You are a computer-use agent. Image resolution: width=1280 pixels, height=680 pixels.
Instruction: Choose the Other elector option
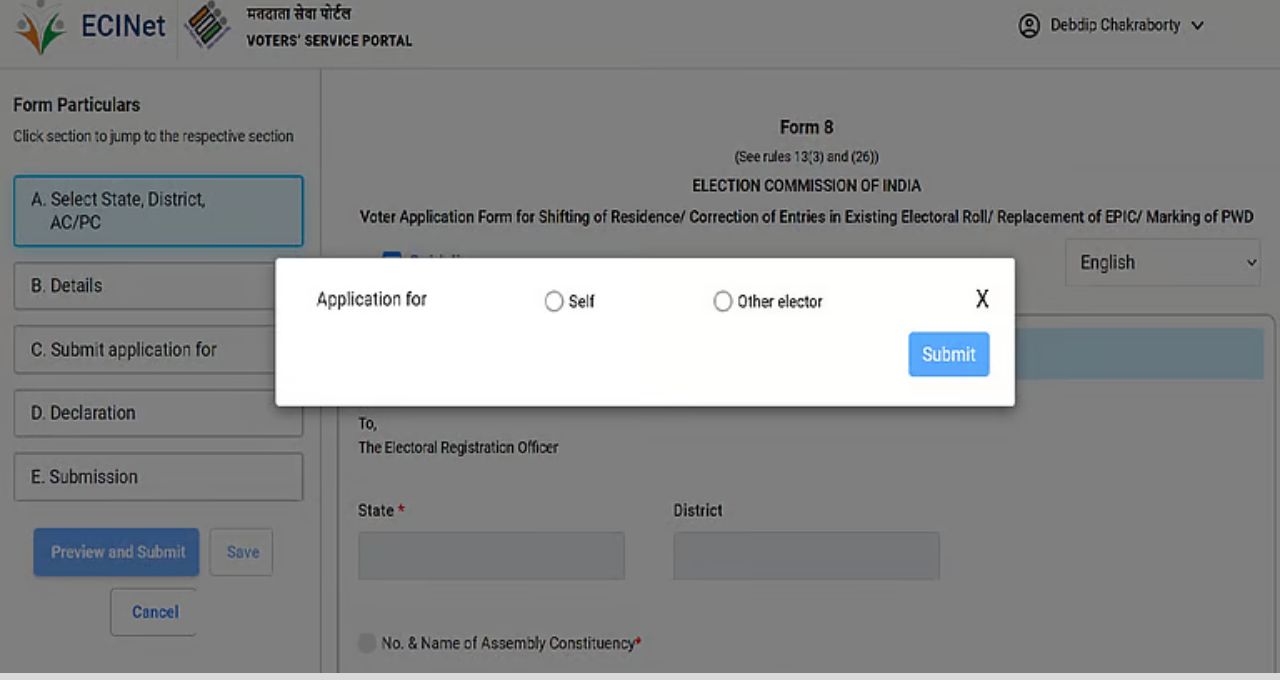click(723, 301)
